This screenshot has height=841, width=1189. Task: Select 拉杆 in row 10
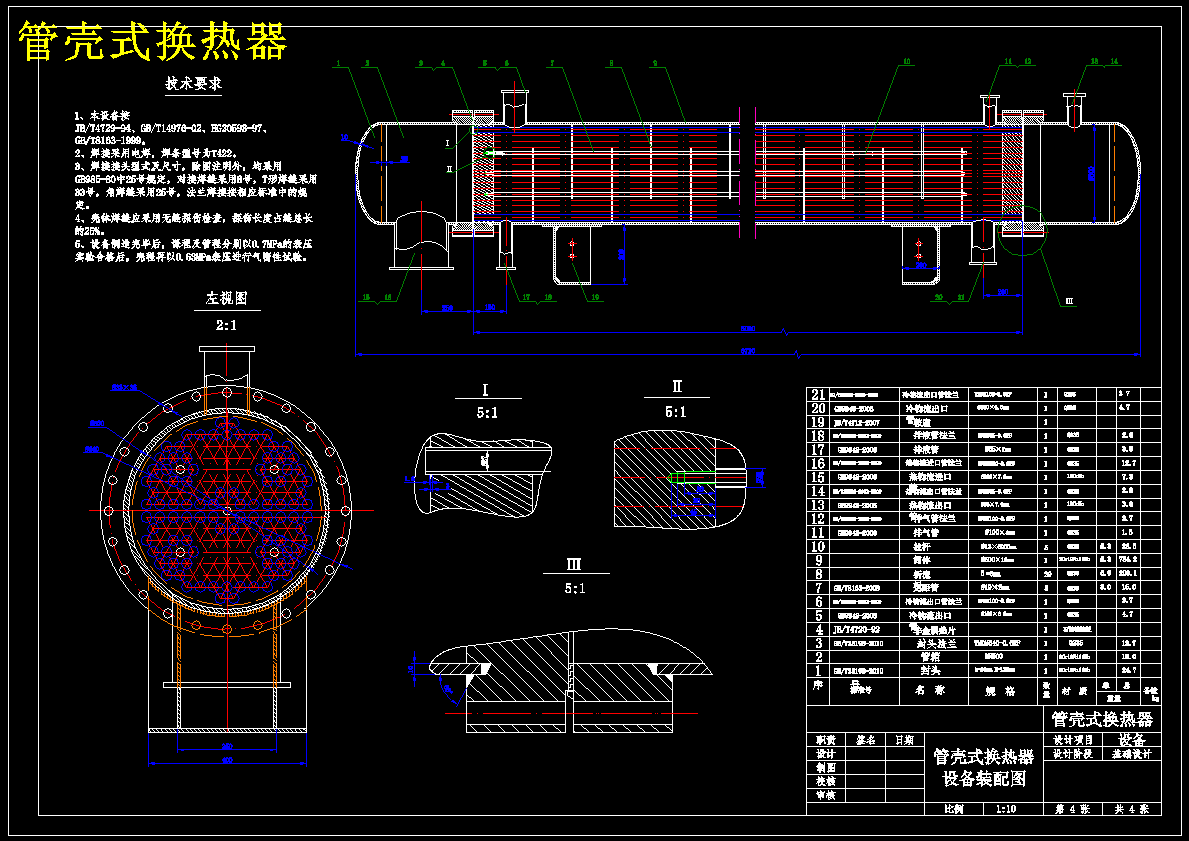[x=922, y=547]
